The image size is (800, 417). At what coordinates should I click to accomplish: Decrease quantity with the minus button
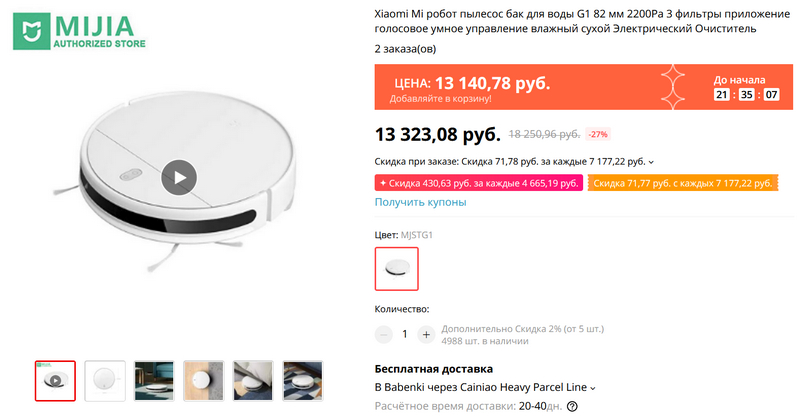click(x=384, y=335)
